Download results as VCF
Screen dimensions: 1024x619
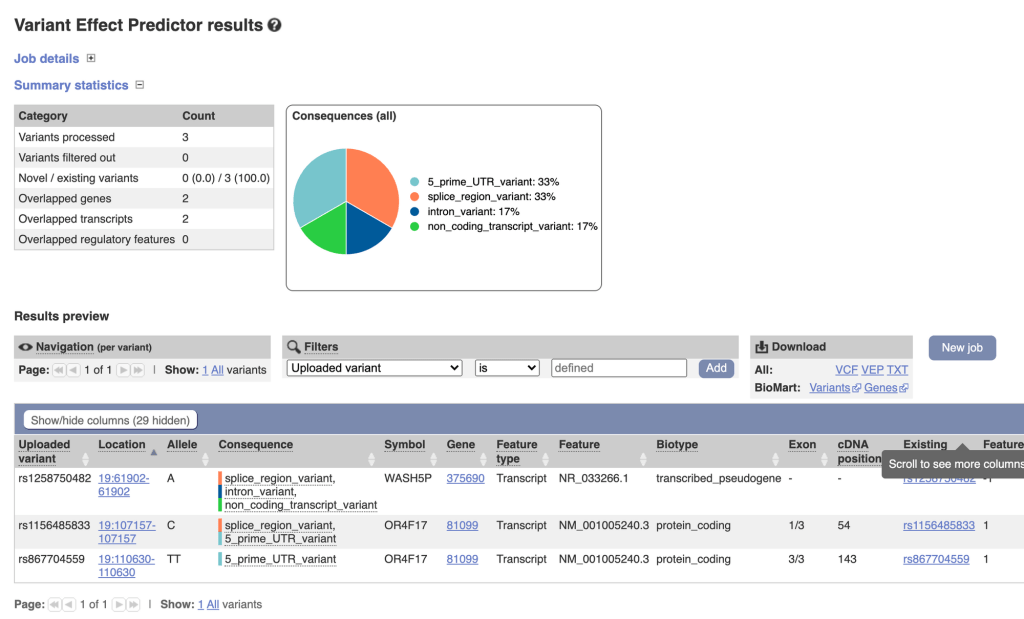click(x=846, y=370)
